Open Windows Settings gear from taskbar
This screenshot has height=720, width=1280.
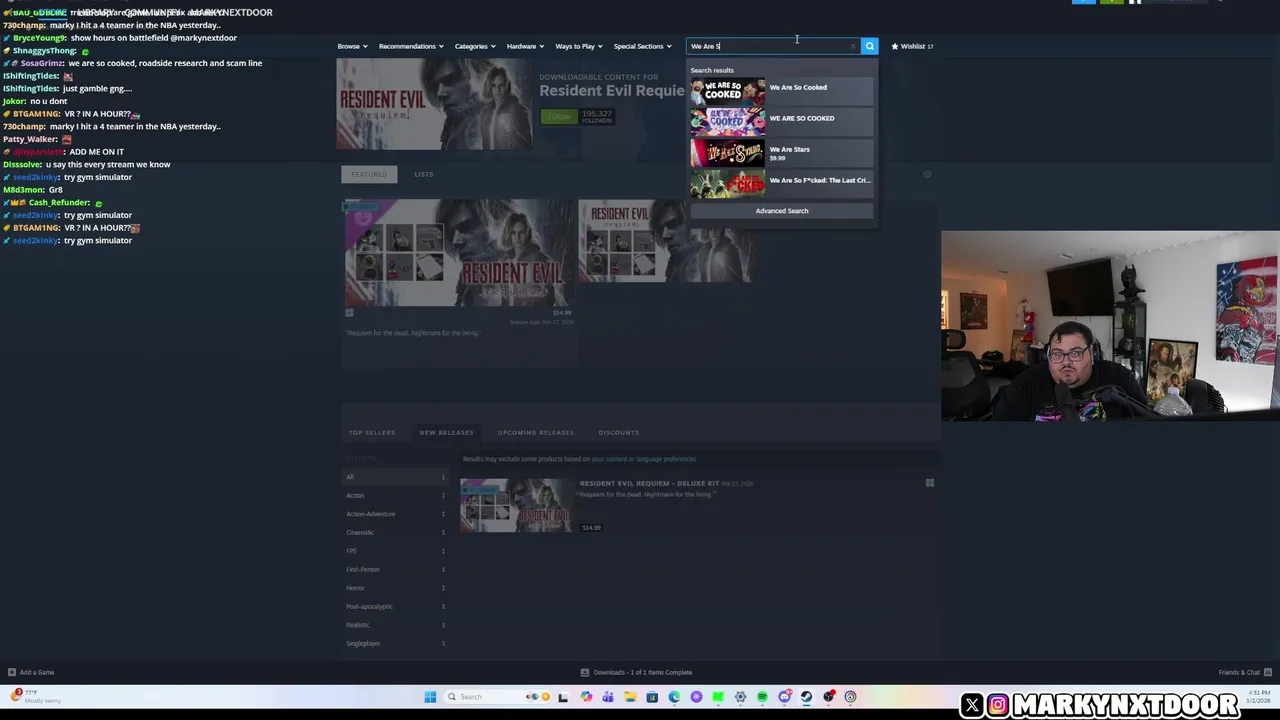pyautogui.click(x=740, y=697)
